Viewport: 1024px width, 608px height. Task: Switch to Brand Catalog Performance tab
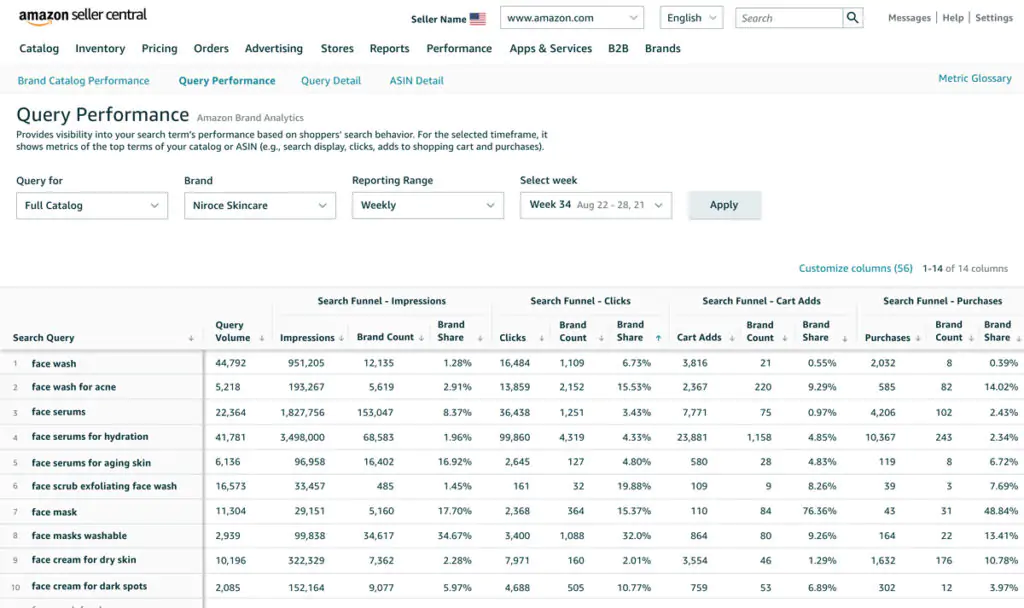point(84,81)
